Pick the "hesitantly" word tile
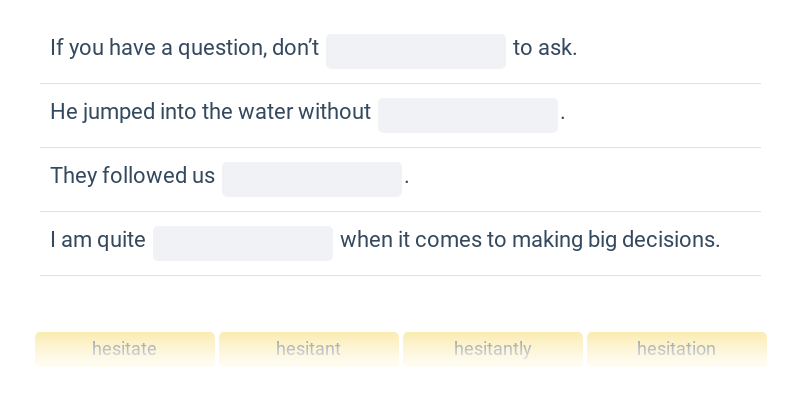 coord(493,349)
